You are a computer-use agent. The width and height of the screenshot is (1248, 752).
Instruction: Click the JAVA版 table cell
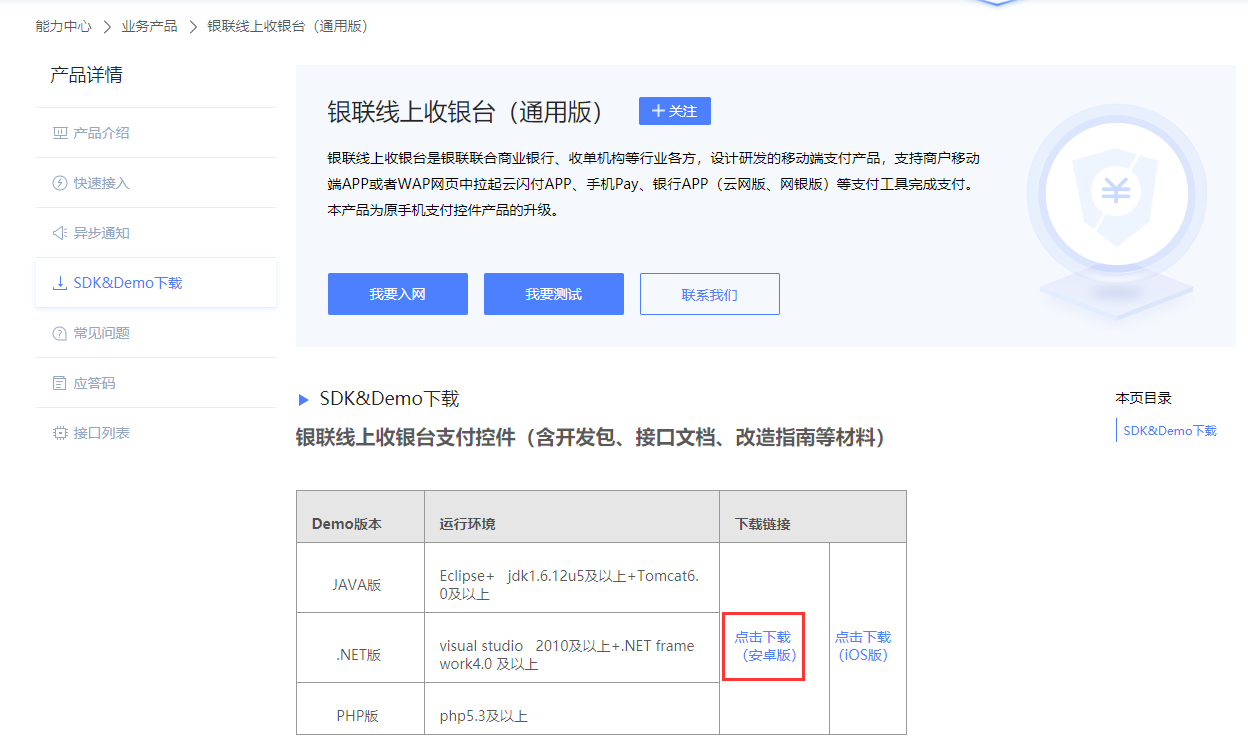click(360, 578)
